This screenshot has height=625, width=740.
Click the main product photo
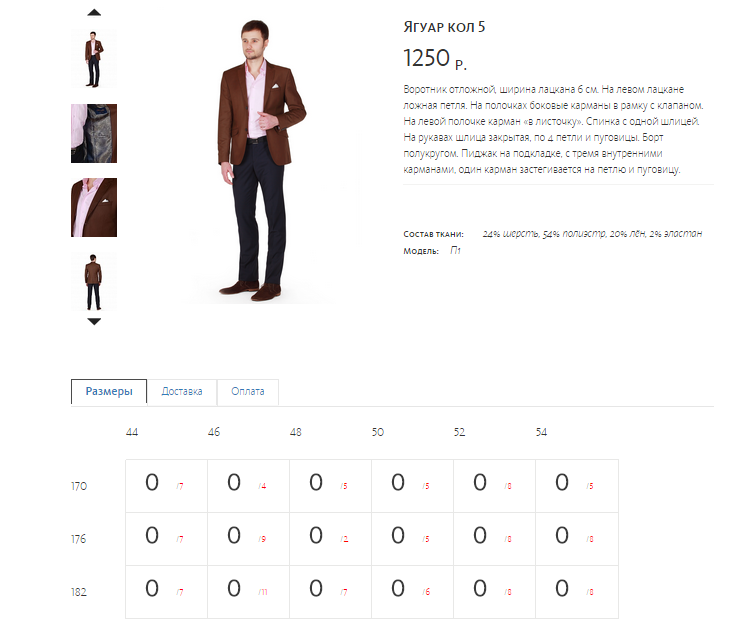click(x=259, y=160)
